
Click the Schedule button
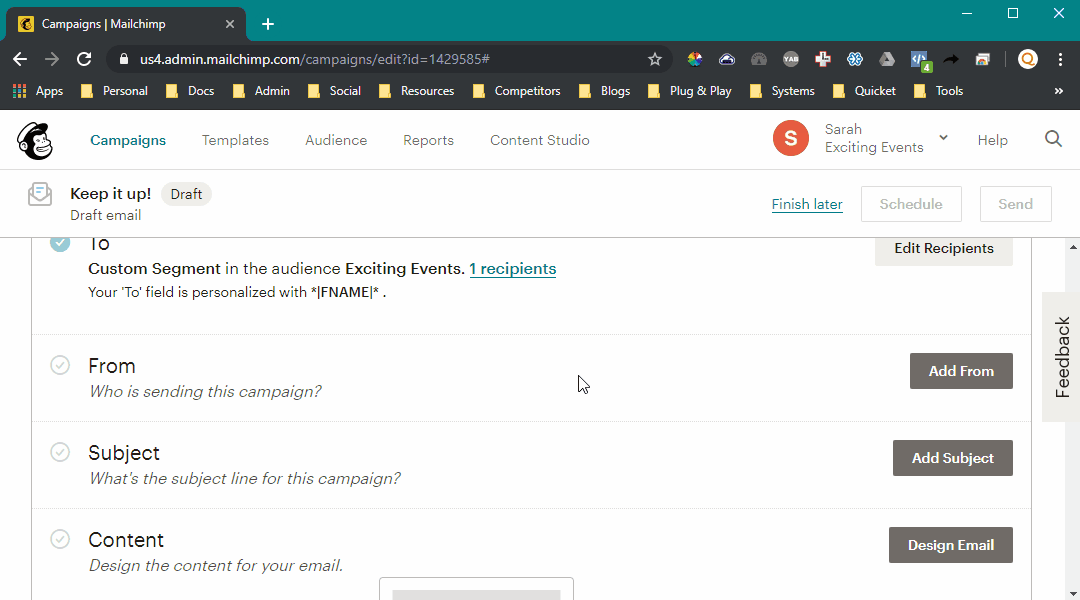pyautogui.click(x=911, y=204)
